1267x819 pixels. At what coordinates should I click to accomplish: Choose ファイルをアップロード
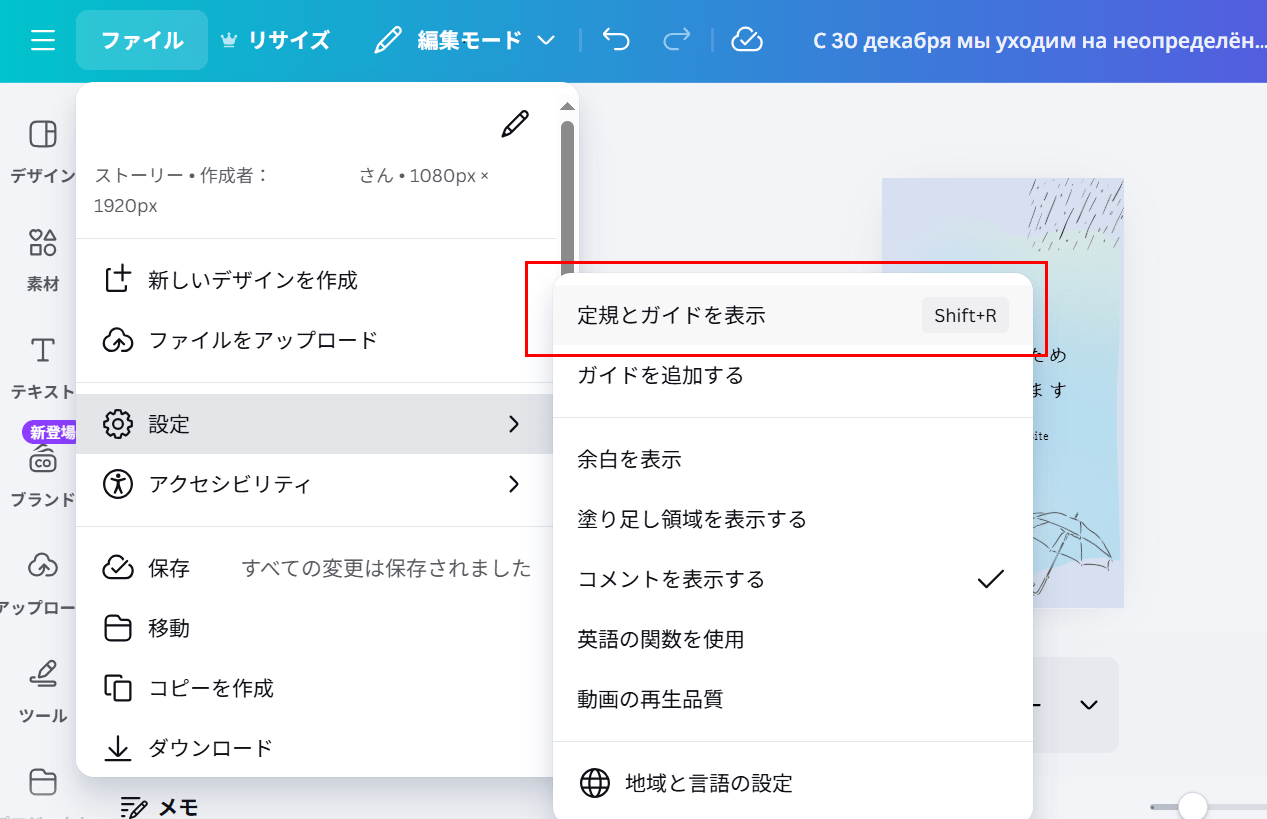[x=314, y=340]
